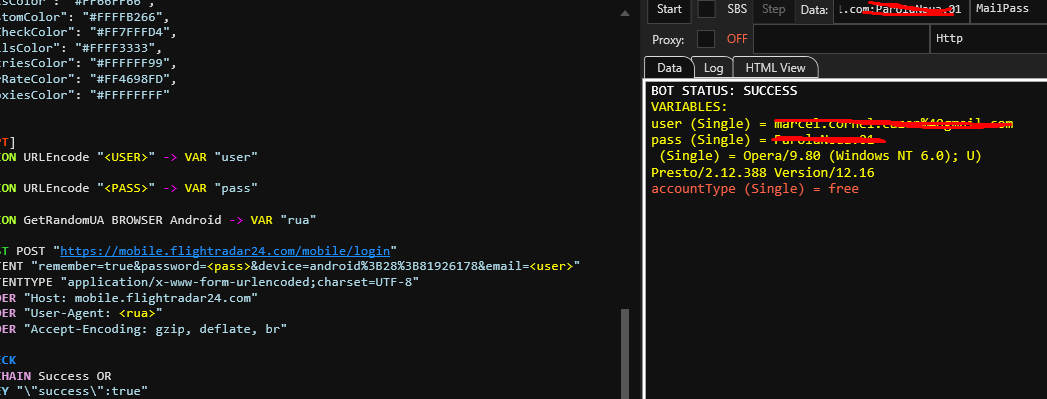
Task: Click the remember=true&password request content line
Action: (290, 267)
